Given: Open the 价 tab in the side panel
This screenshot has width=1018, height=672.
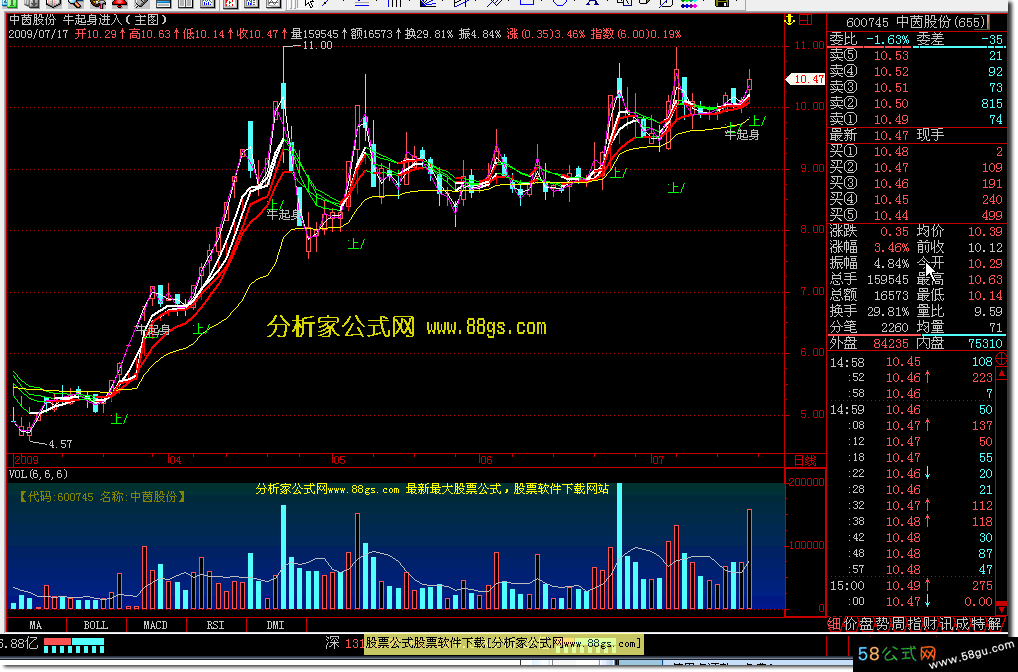Looking at the screenshot, I should click(850, 625).
